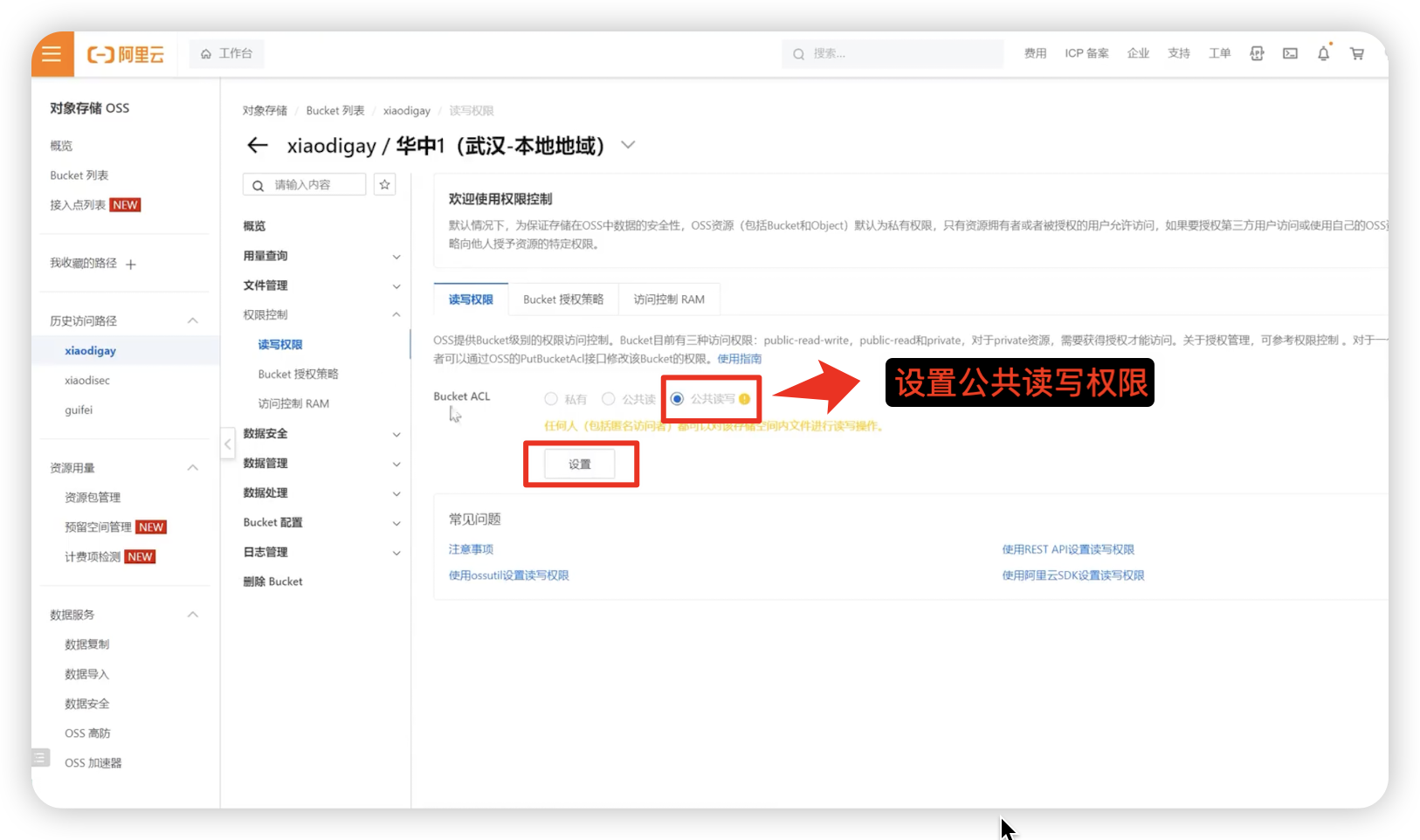
Task: Switch to Bucket 授权策略 tab
Action: point(563,300)
